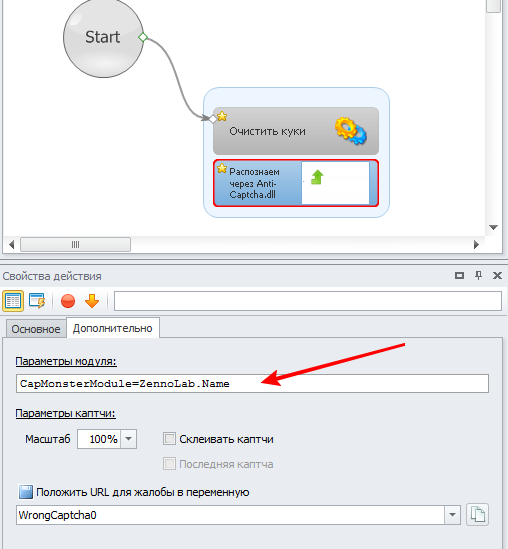Click the horizontal scrollbar thumb in canvas

coord(75,244)
